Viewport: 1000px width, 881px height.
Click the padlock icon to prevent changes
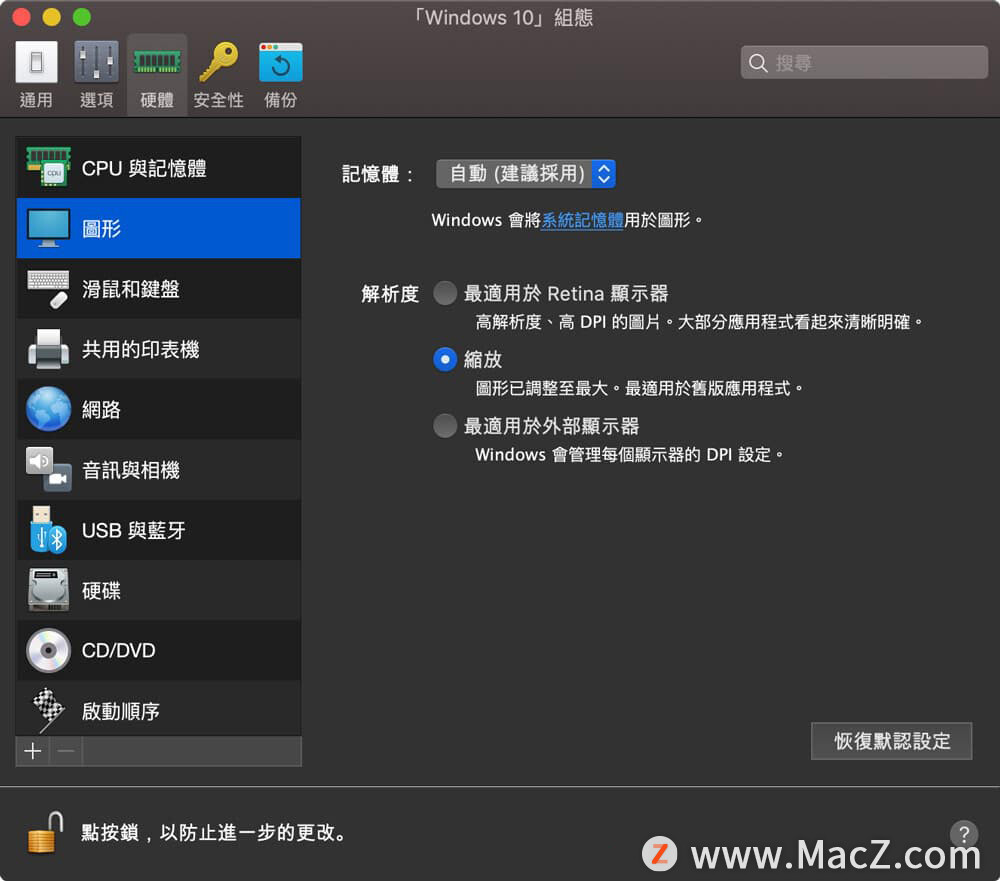click(45, 833)
